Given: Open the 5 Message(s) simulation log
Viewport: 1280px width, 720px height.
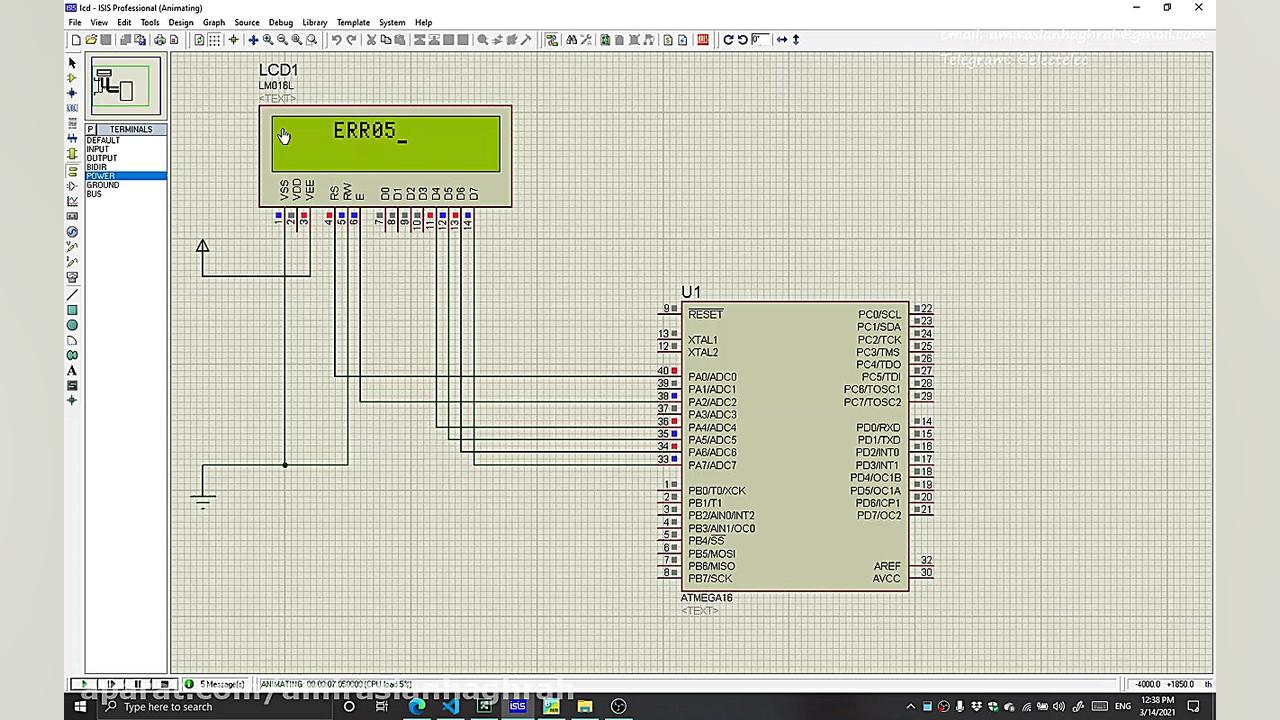Looking at the screenshot, I should click(220, 684).
